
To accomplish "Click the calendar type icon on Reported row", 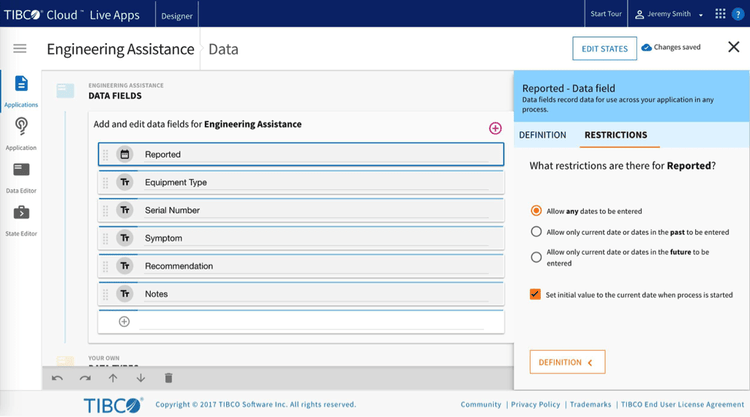I will (x=125, y=154).
